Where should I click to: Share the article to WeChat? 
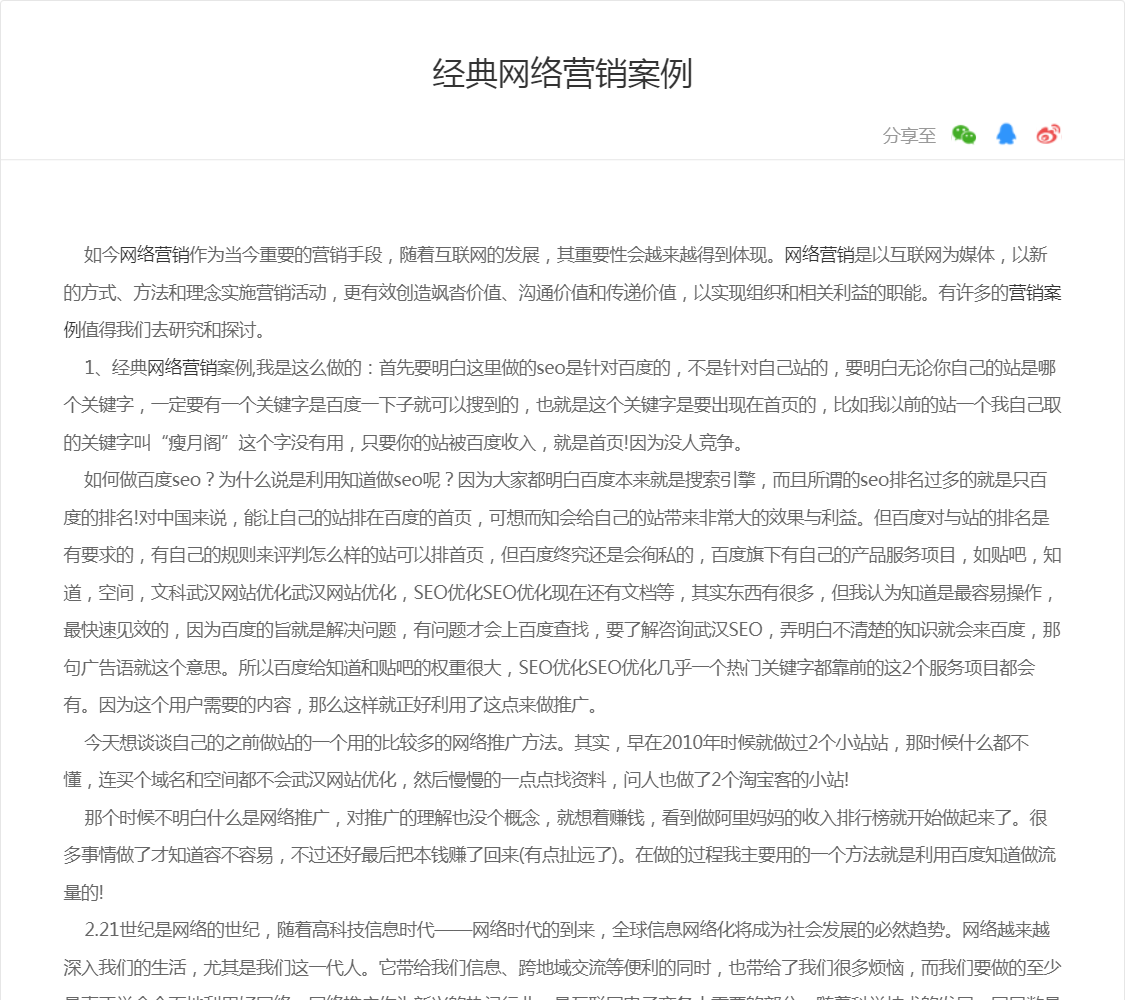pyautogui.click(x=964, y=134)
